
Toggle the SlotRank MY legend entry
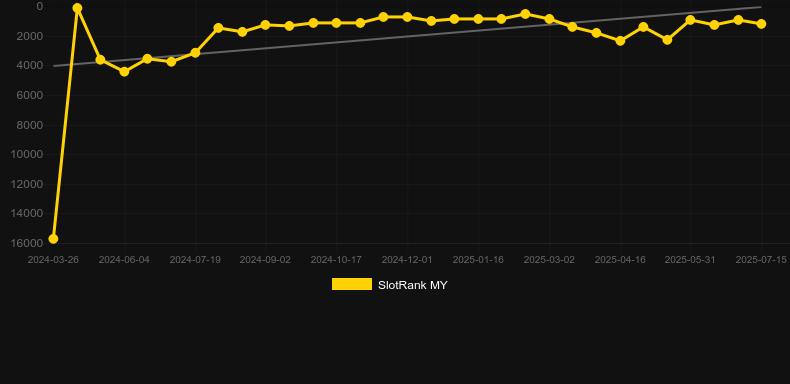coord(389,285)
